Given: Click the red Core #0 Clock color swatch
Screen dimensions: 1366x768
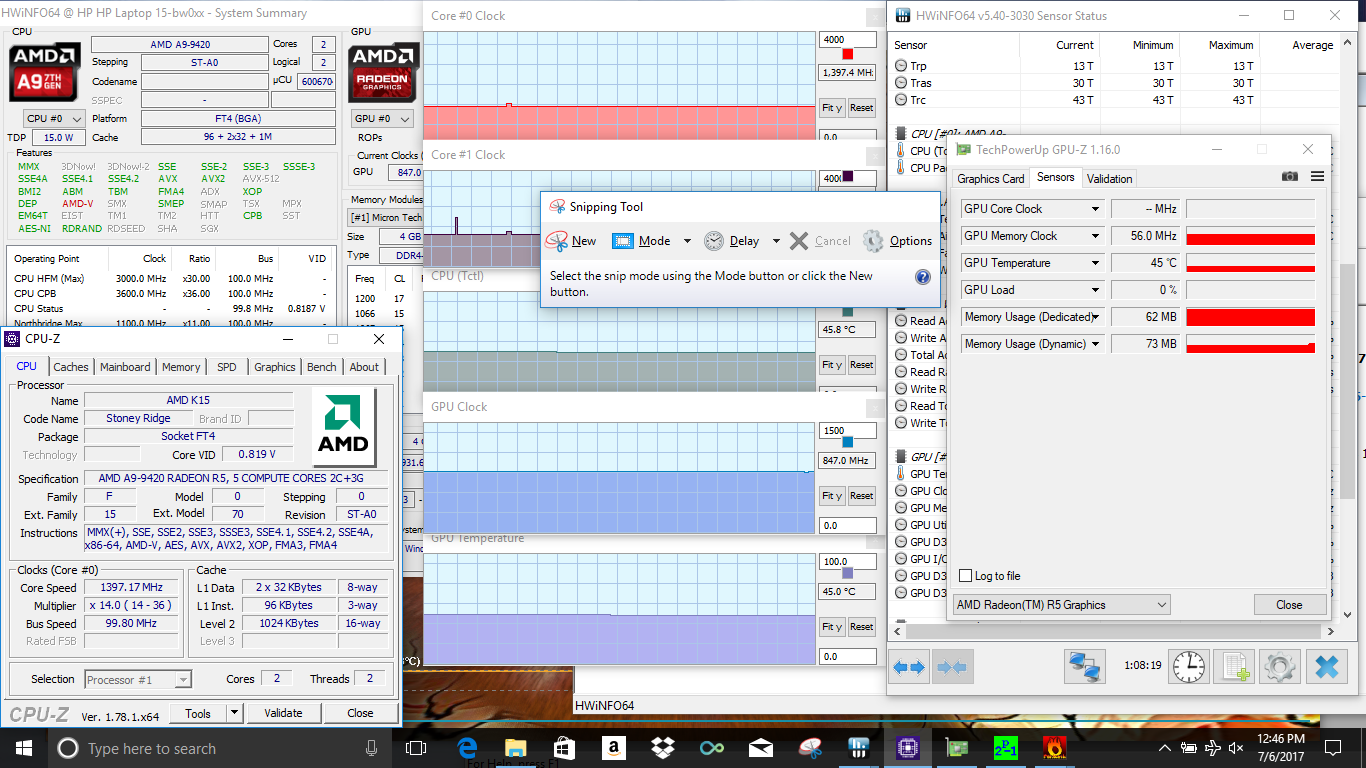Looking at the screenshot, I should (848, 54).
